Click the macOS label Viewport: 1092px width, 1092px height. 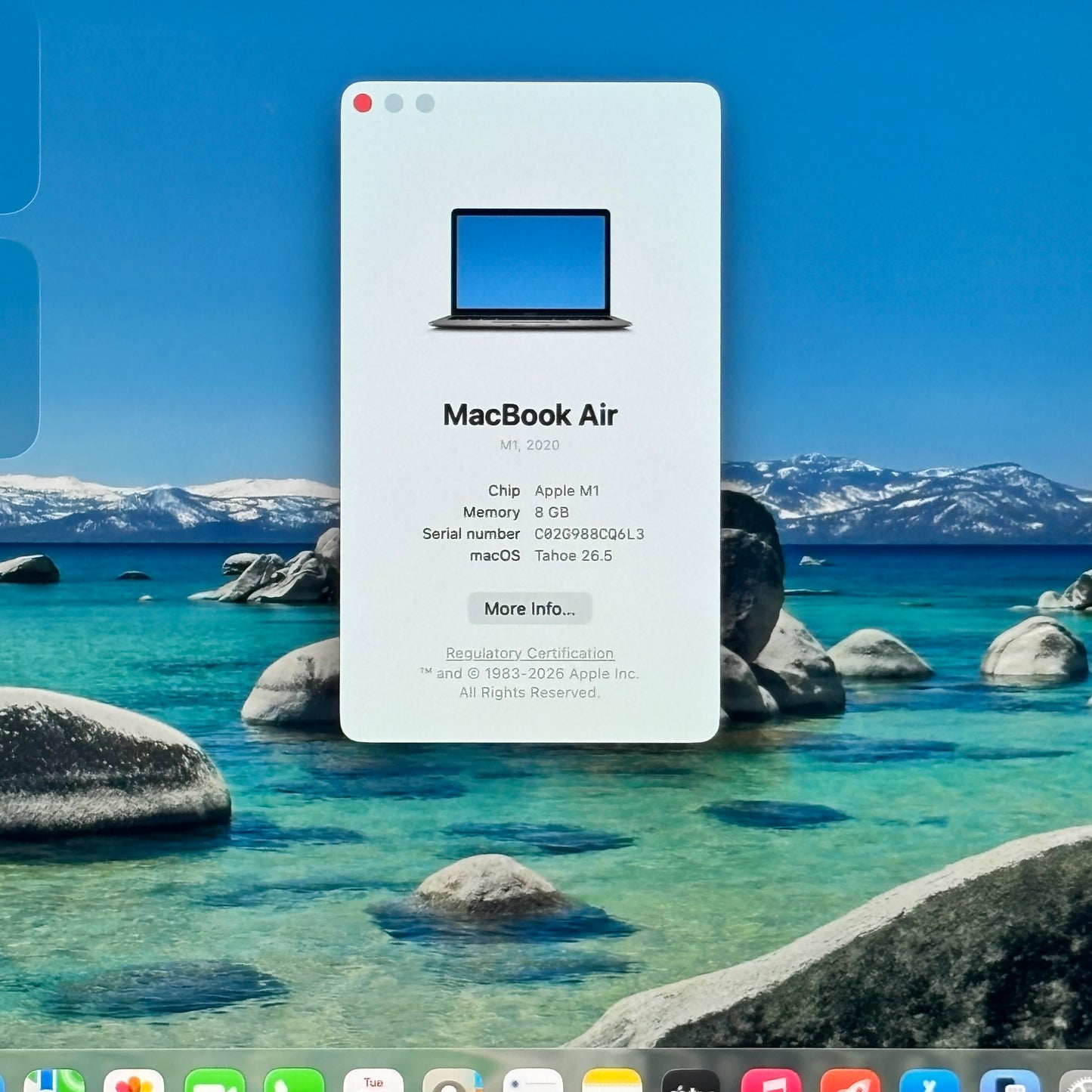[495, 555]
